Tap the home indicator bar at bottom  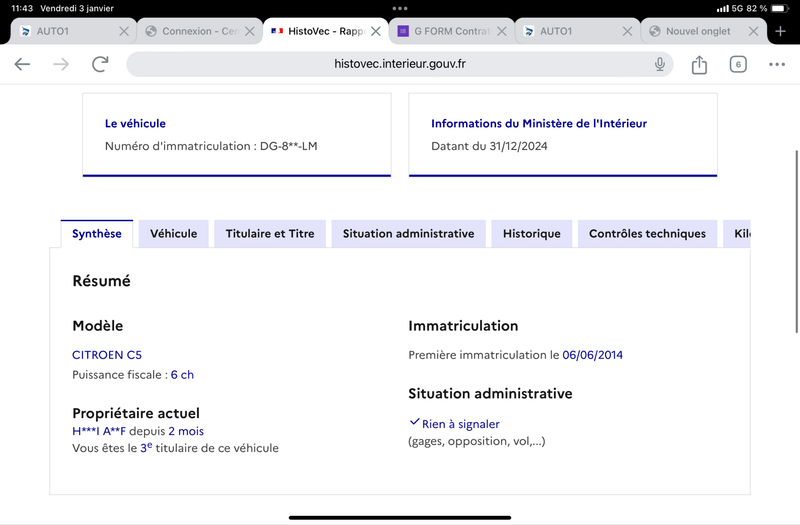click(399, 517)
